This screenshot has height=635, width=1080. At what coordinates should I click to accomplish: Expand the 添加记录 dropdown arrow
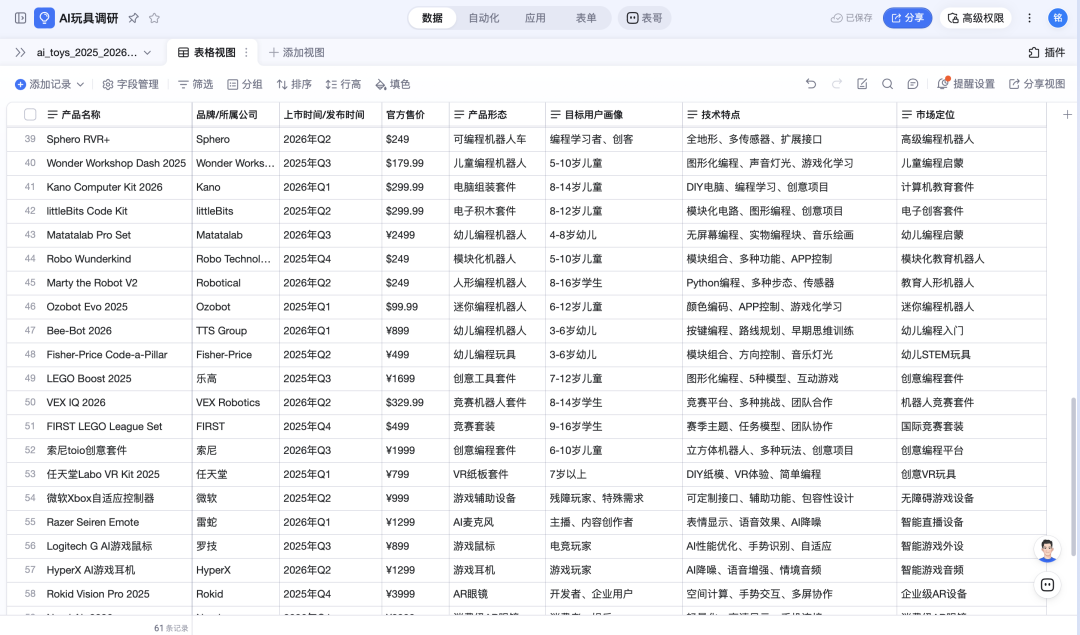[x=81, y=84]
